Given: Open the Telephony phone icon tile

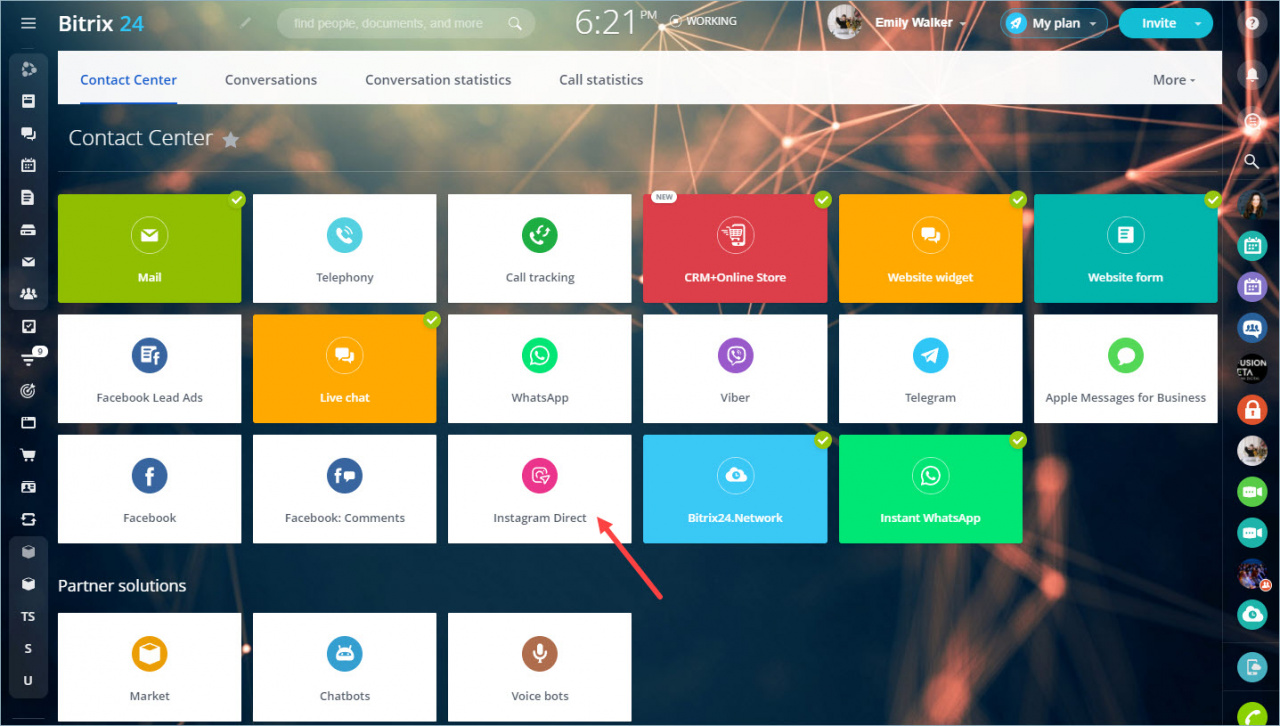Looking at the screenshot, I should pyautogui.click(x=344, y=236).
